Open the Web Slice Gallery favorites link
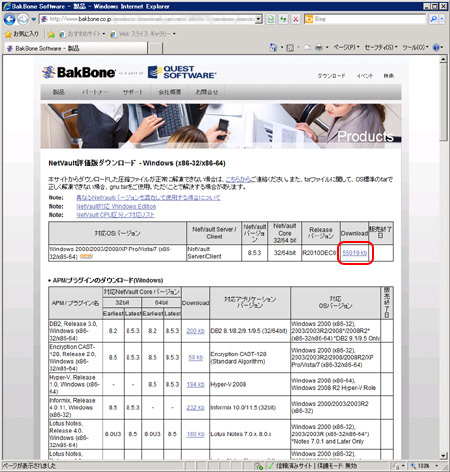 (x=143, y=34)
